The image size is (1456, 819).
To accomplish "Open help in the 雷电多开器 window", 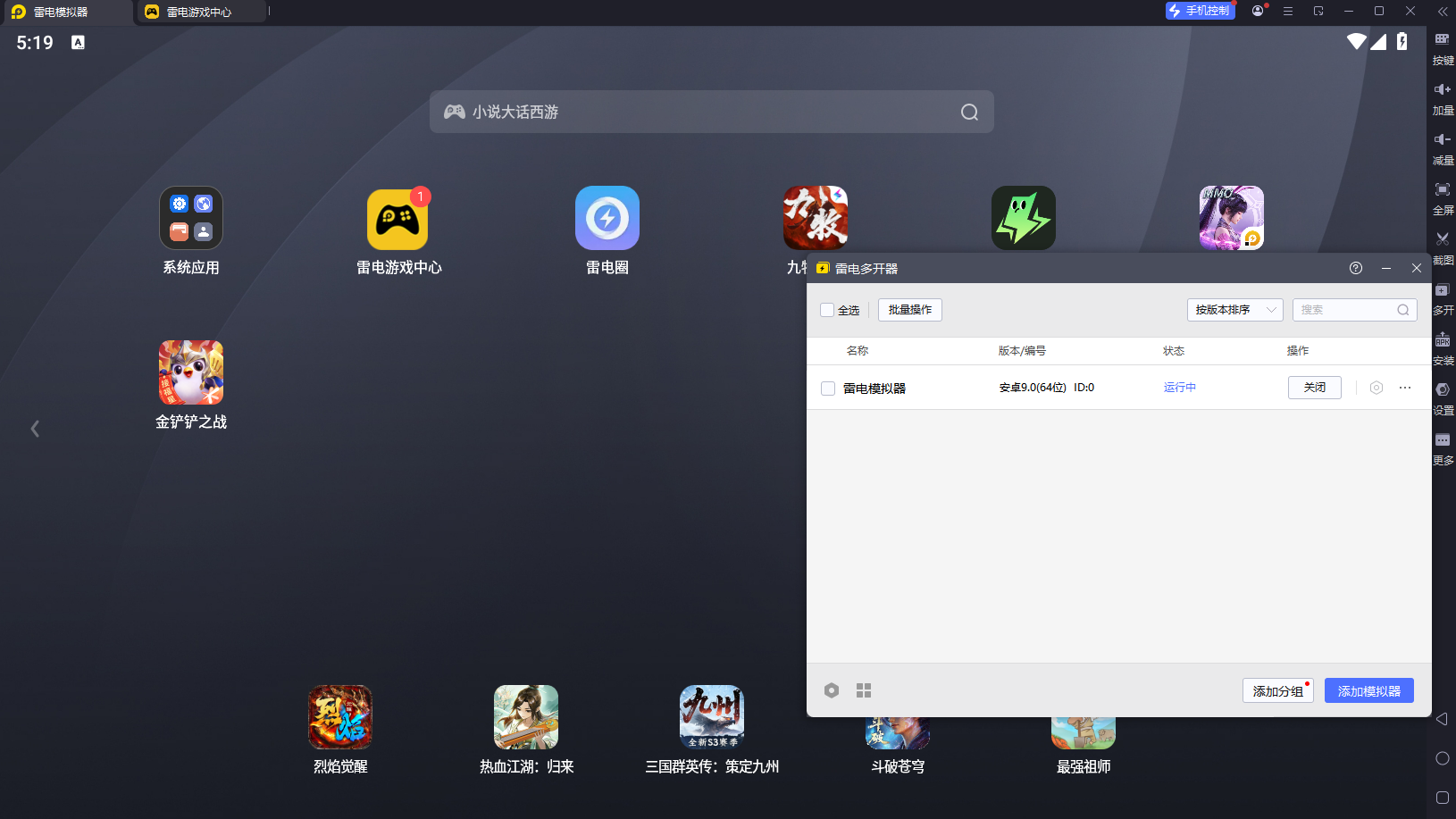I will 1356,268.
